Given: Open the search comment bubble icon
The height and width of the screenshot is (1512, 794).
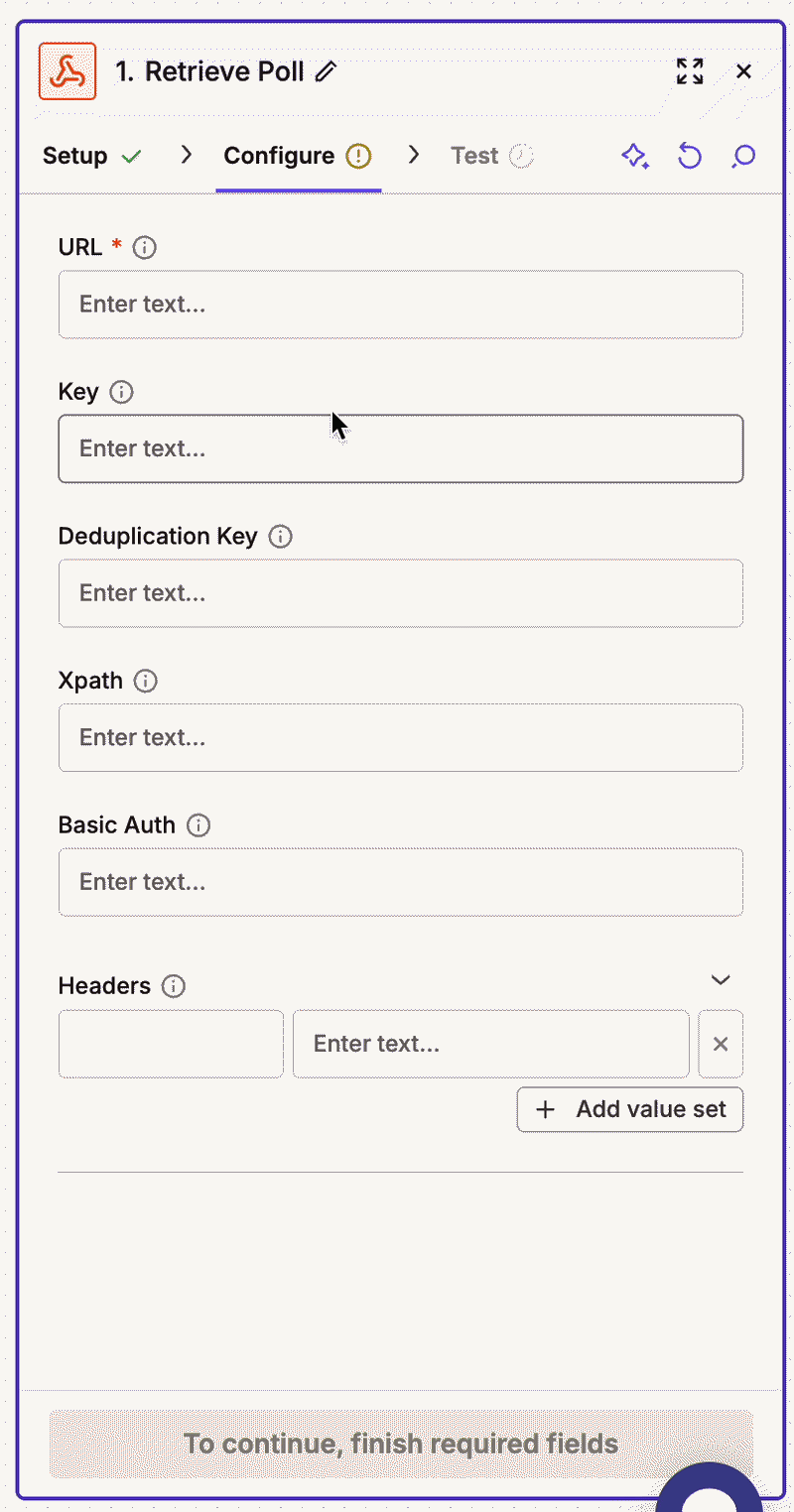Looking at the screenshot, I should pos(743,156).
